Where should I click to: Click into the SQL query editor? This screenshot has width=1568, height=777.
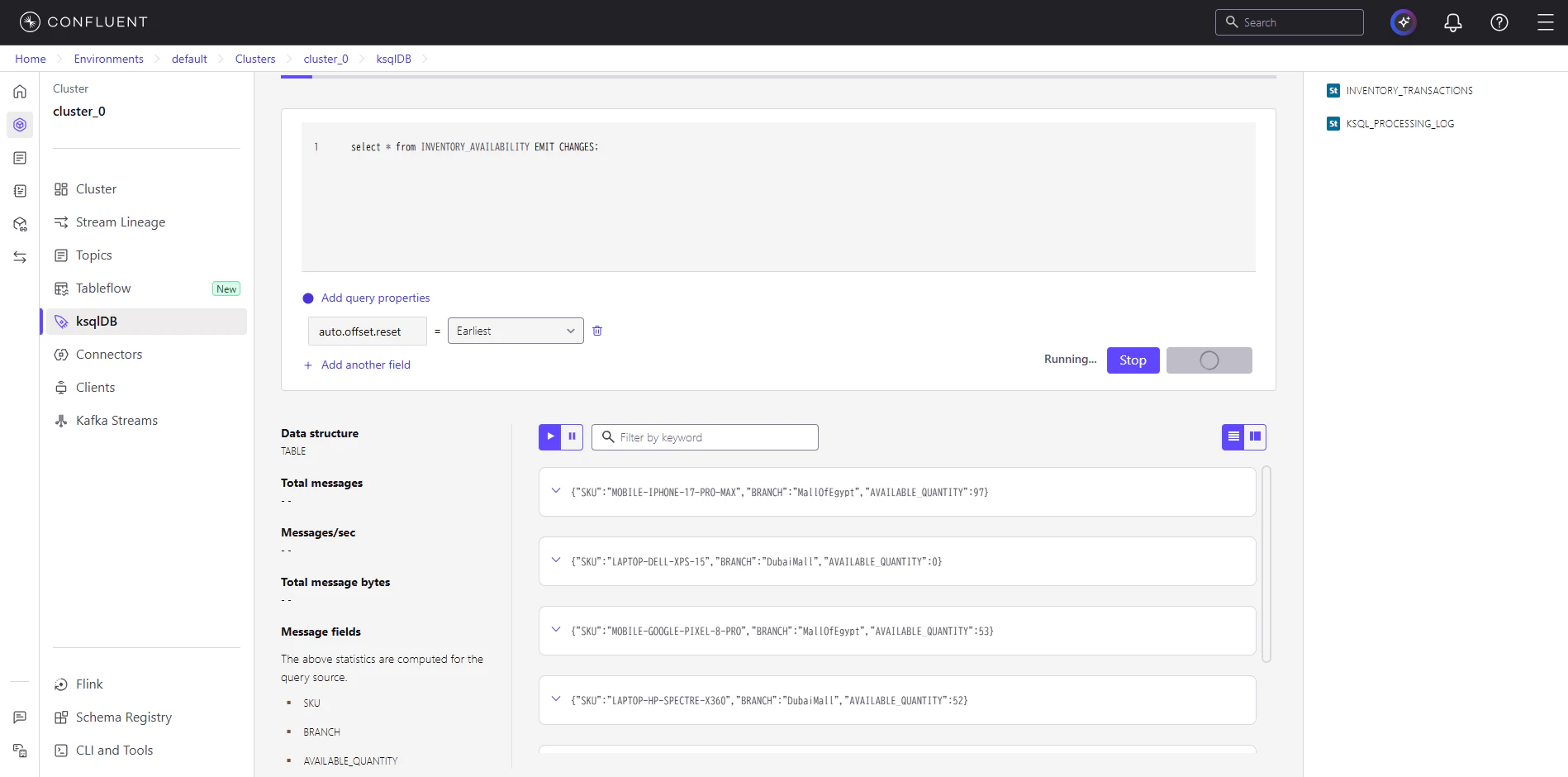778,197
